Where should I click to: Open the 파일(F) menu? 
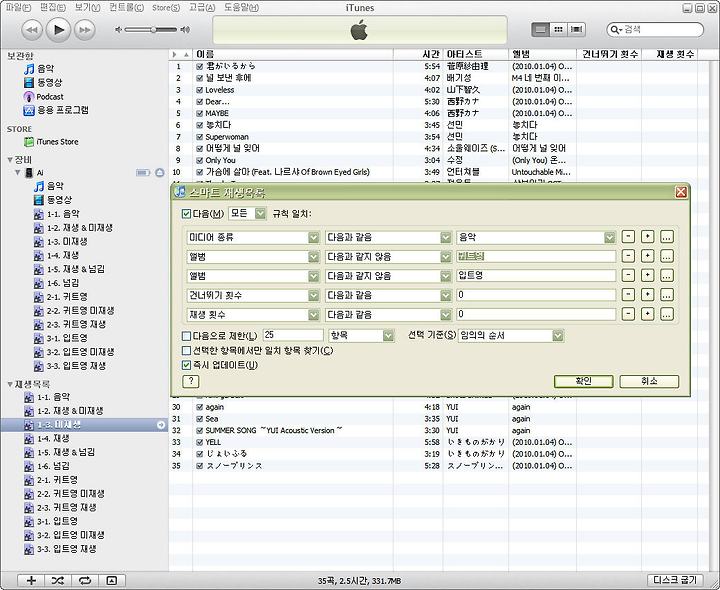(18, 7)
